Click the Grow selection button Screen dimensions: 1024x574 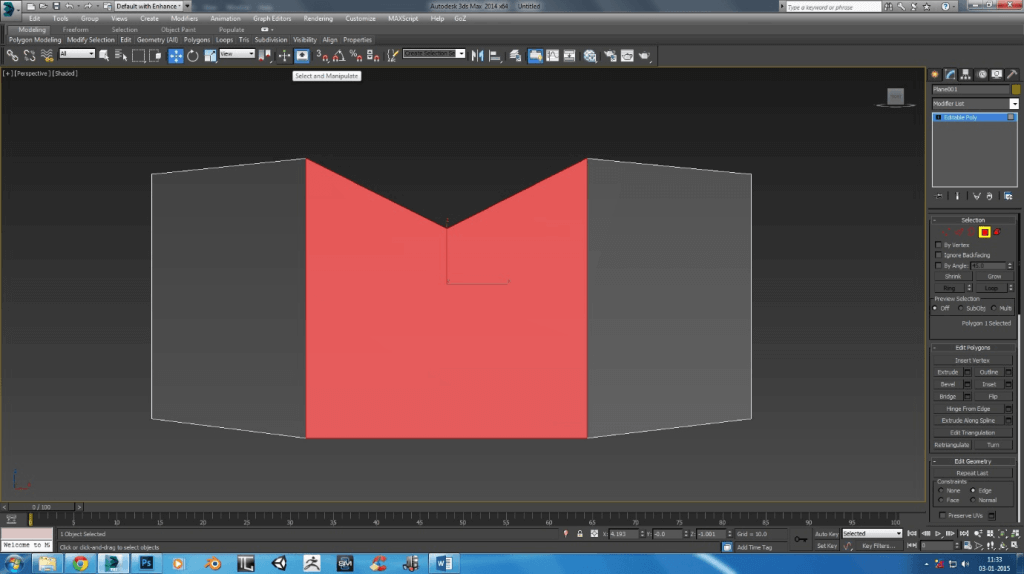point(994,277)
